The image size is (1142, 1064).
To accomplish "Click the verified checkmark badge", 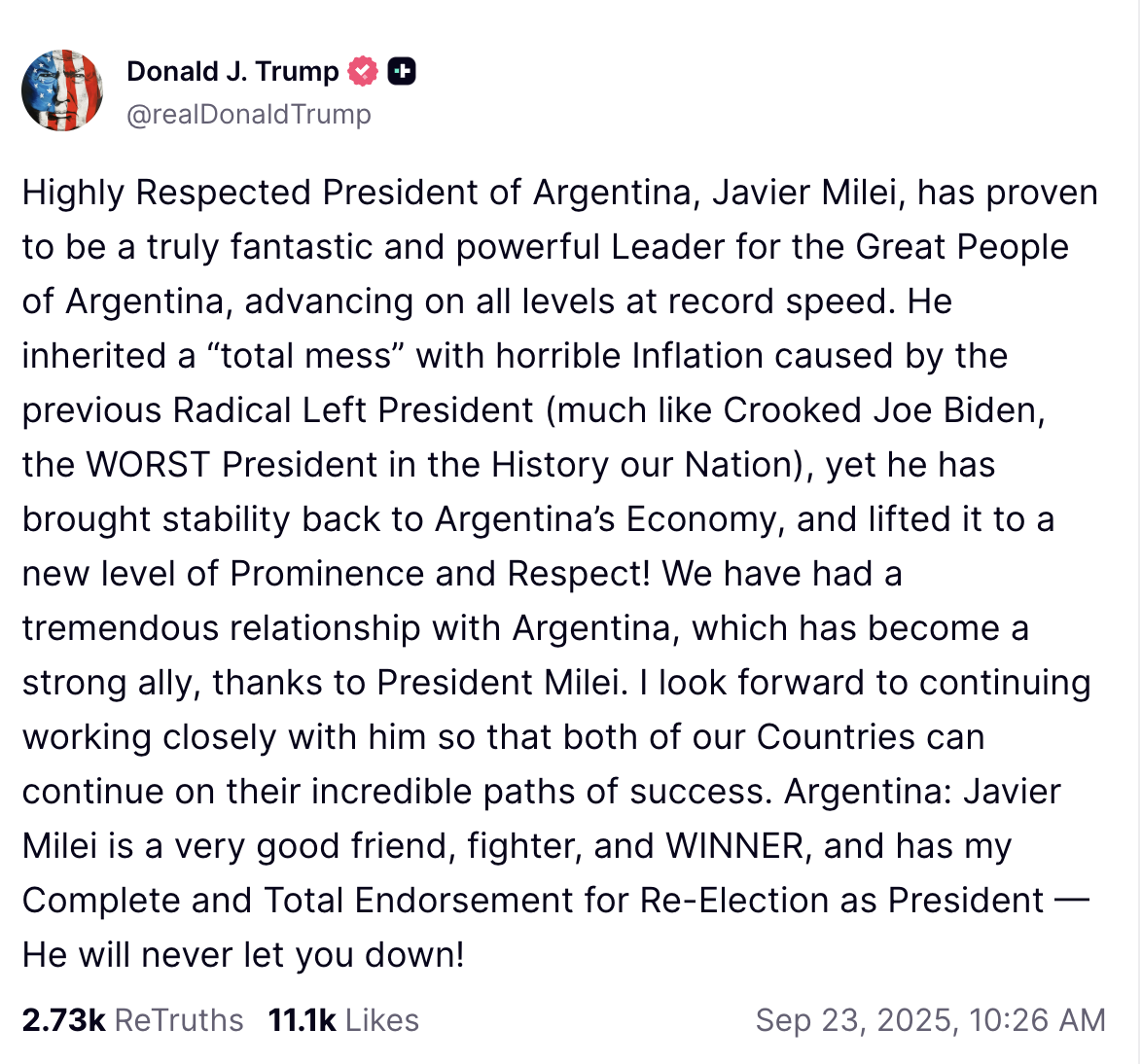I will coord(364,71).
